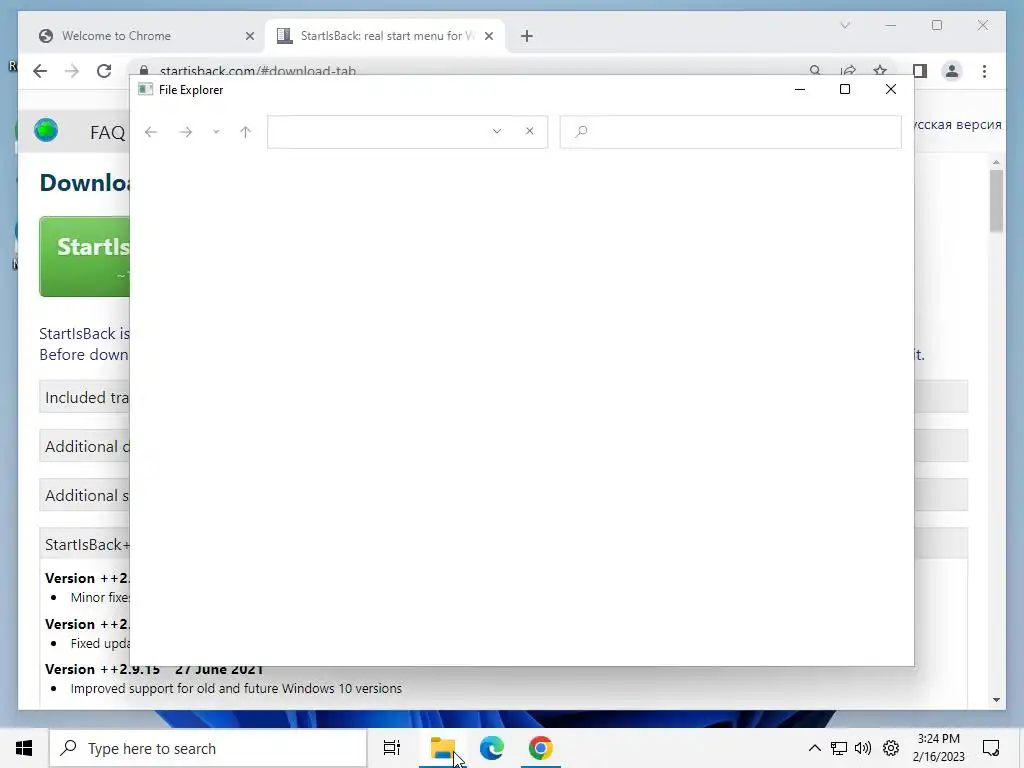
Task: Close the Welcome to Chrome tab
Action: coord(249,37)
